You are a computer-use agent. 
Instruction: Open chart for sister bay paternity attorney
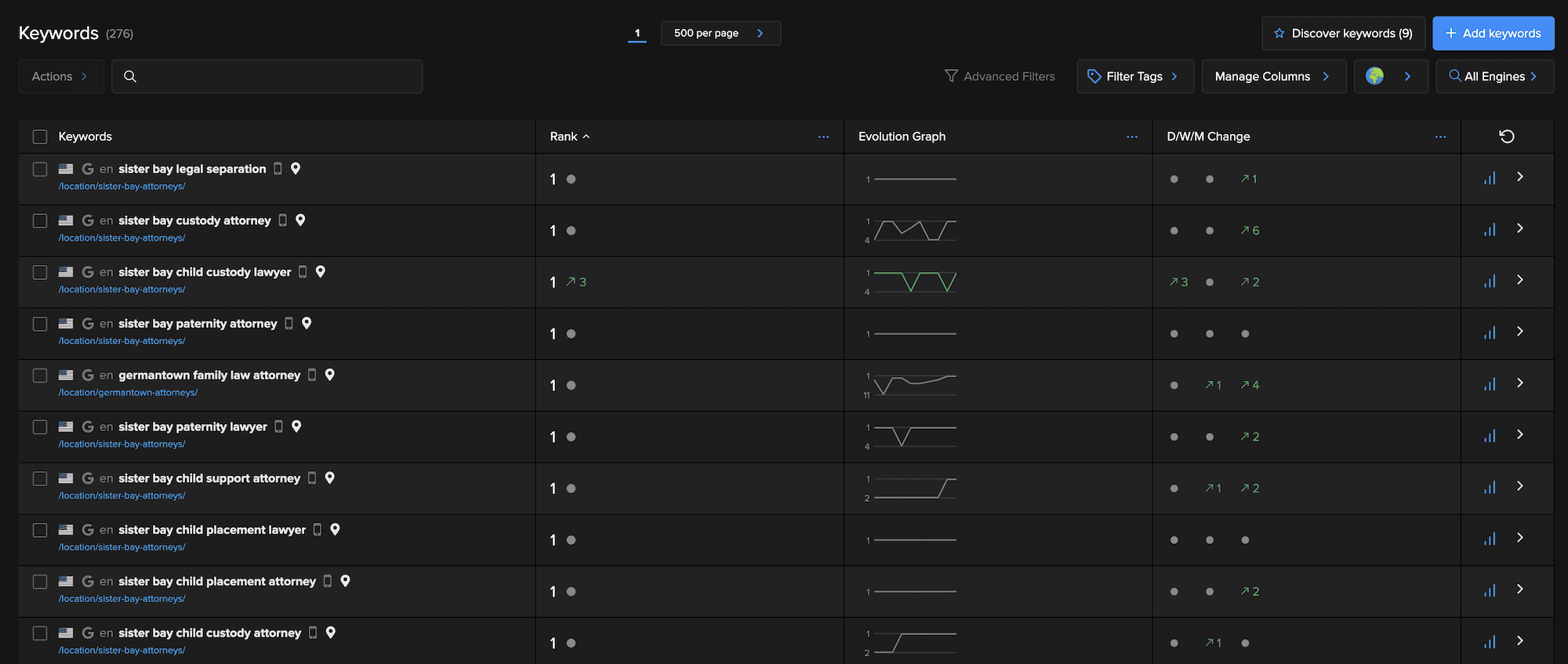coord(1490,333)
